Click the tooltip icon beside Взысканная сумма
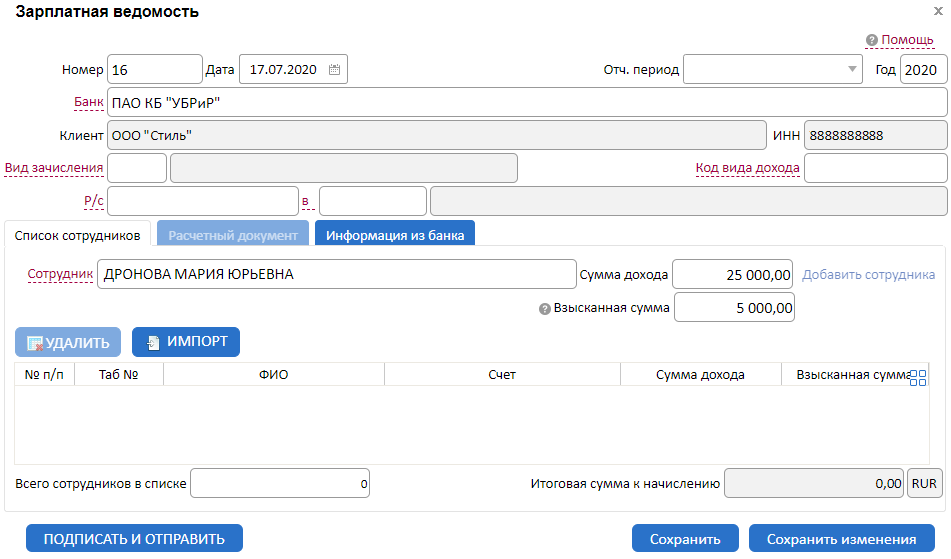The height and width of the screenshot is (559, 951). click(x=545, y=309)
